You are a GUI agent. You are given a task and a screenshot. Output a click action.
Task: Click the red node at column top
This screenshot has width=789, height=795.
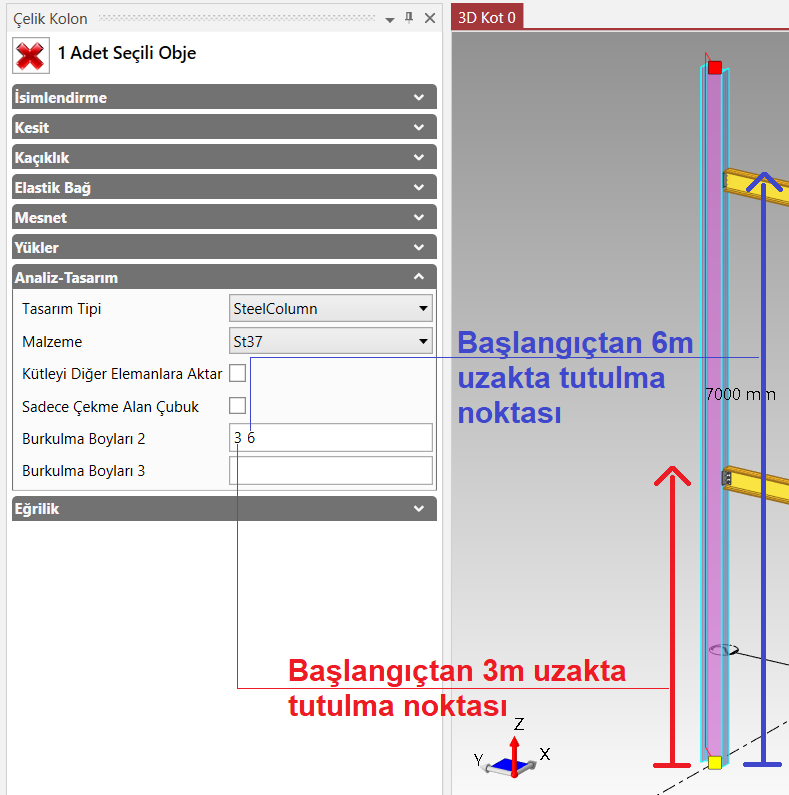[715, 67]
